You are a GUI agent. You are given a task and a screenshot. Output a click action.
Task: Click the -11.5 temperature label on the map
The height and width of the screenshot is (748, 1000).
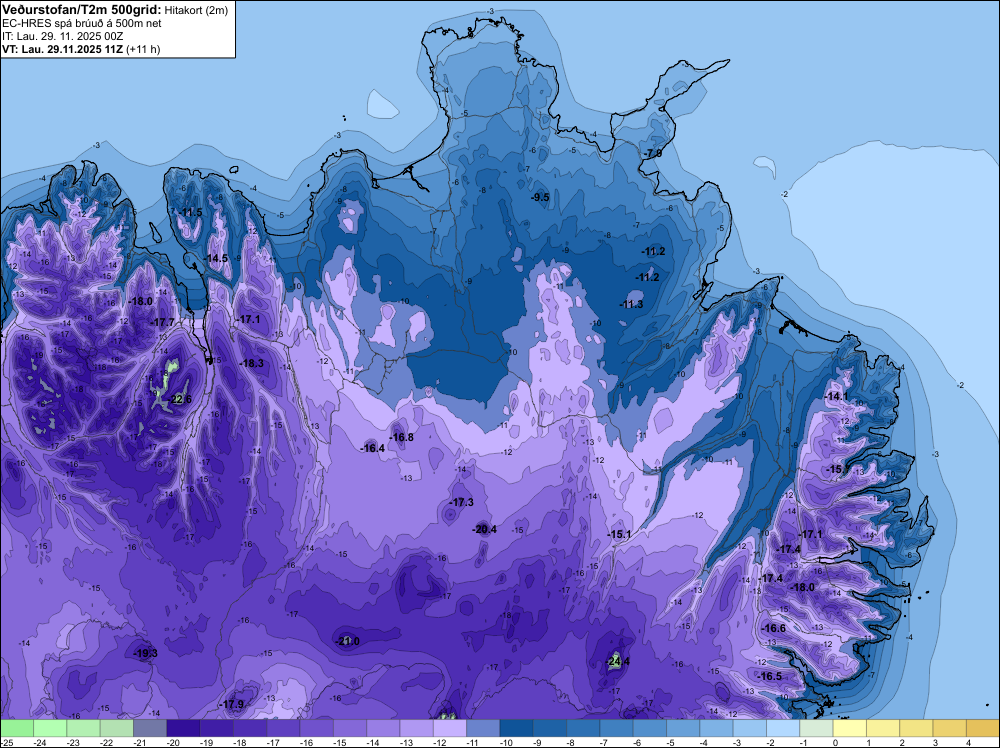click(x=191, y=212)
